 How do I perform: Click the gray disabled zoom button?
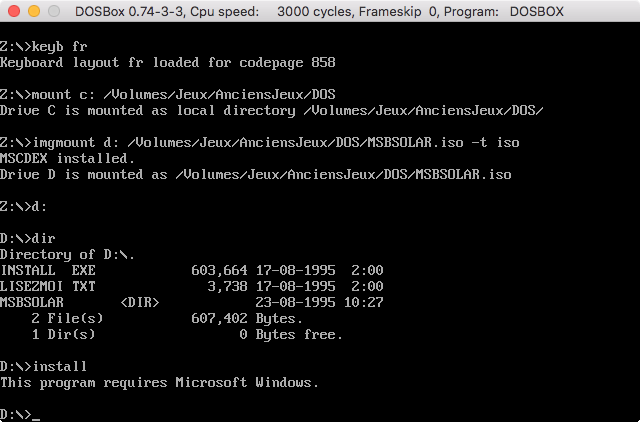[54, 11]
